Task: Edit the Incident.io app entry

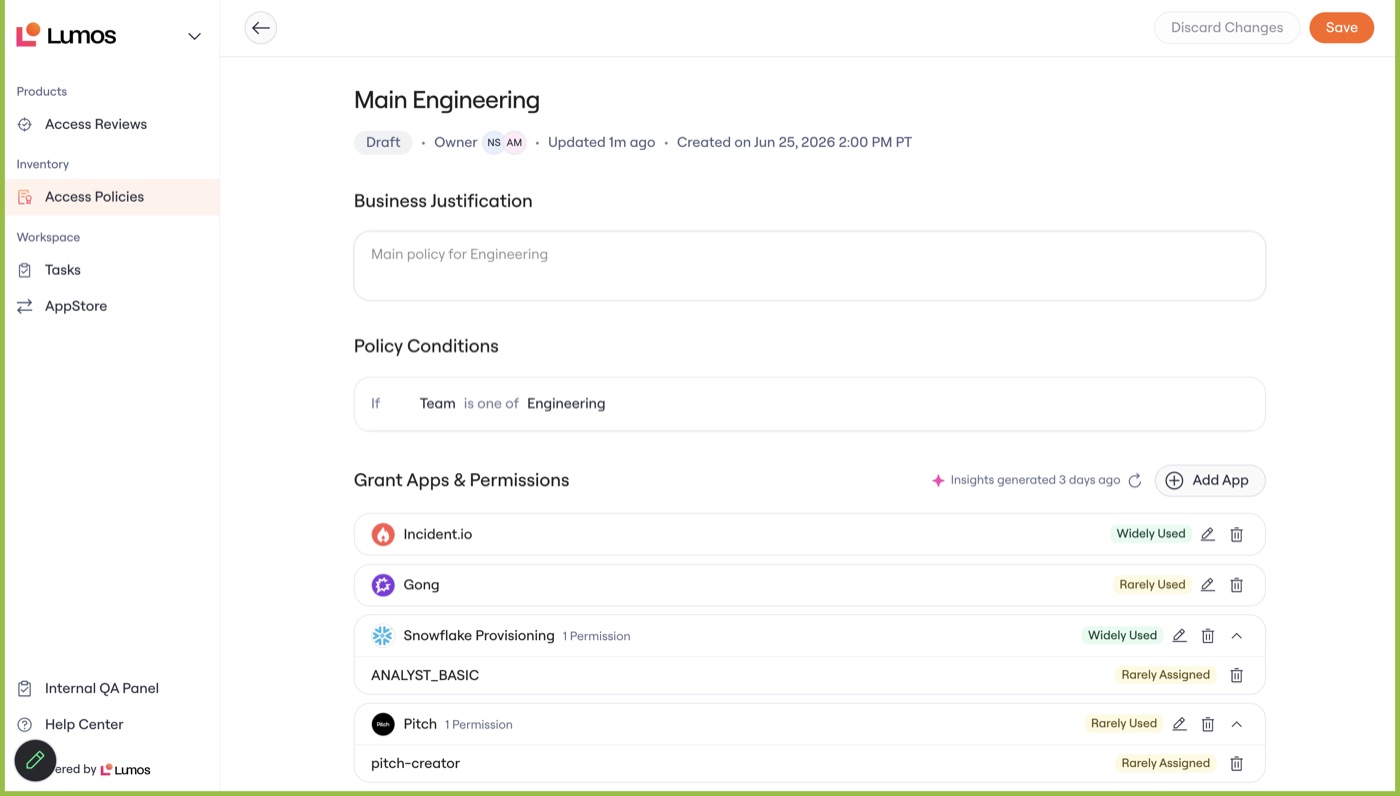Action: coord(1208,535)
